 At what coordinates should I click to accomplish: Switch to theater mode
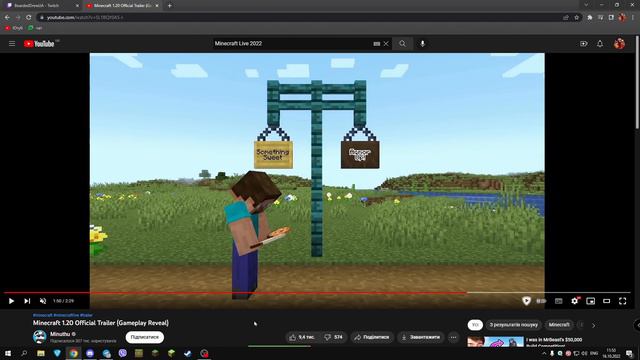(607, 301)
